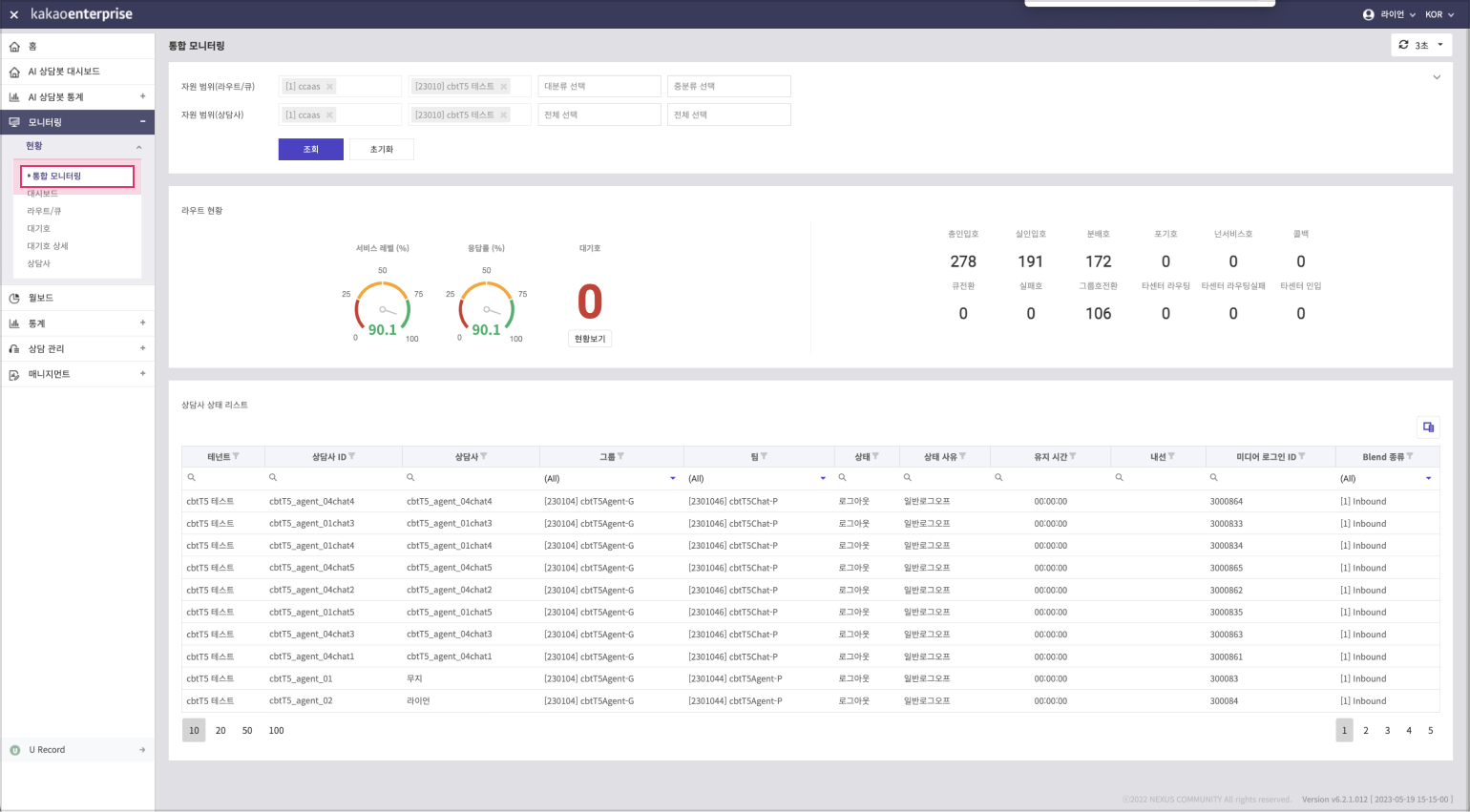The width and height of the screenshot is (1470, 812).
Task: Close the panel with the X icon
Action: click(14, 14)
